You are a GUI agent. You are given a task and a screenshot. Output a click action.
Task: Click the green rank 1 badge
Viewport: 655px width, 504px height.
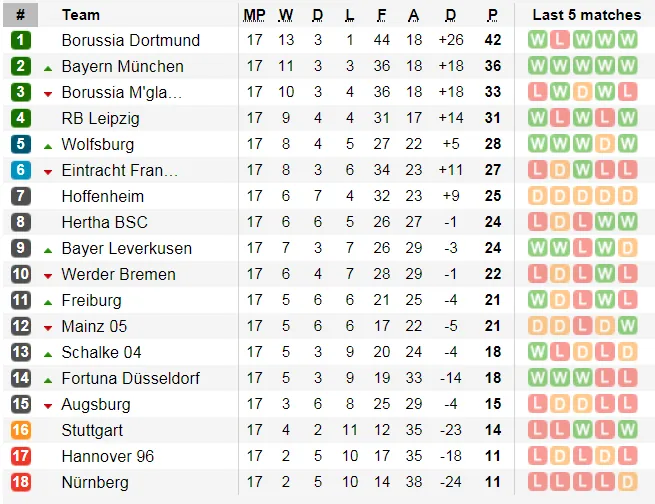[x=21, y=40]
